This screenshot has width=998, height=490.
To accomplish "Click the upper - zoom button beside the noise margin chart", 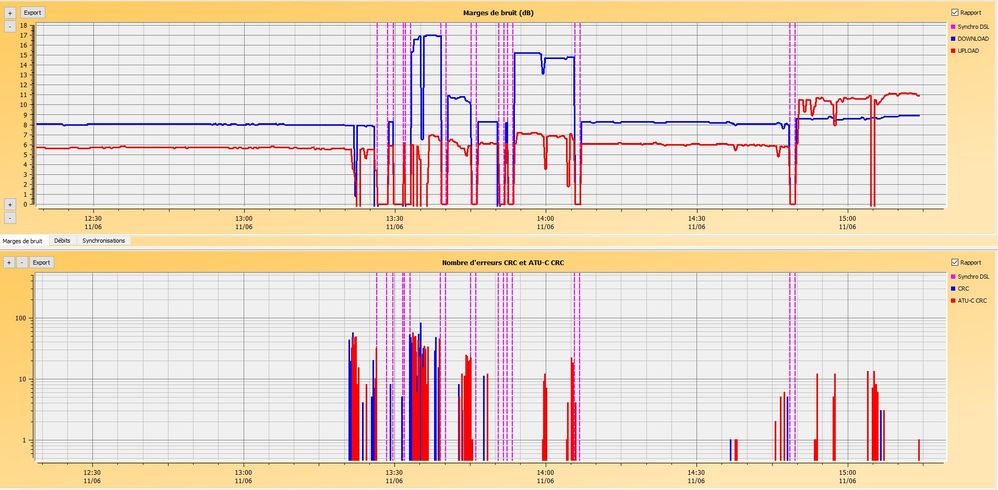I will coord(9,27).
